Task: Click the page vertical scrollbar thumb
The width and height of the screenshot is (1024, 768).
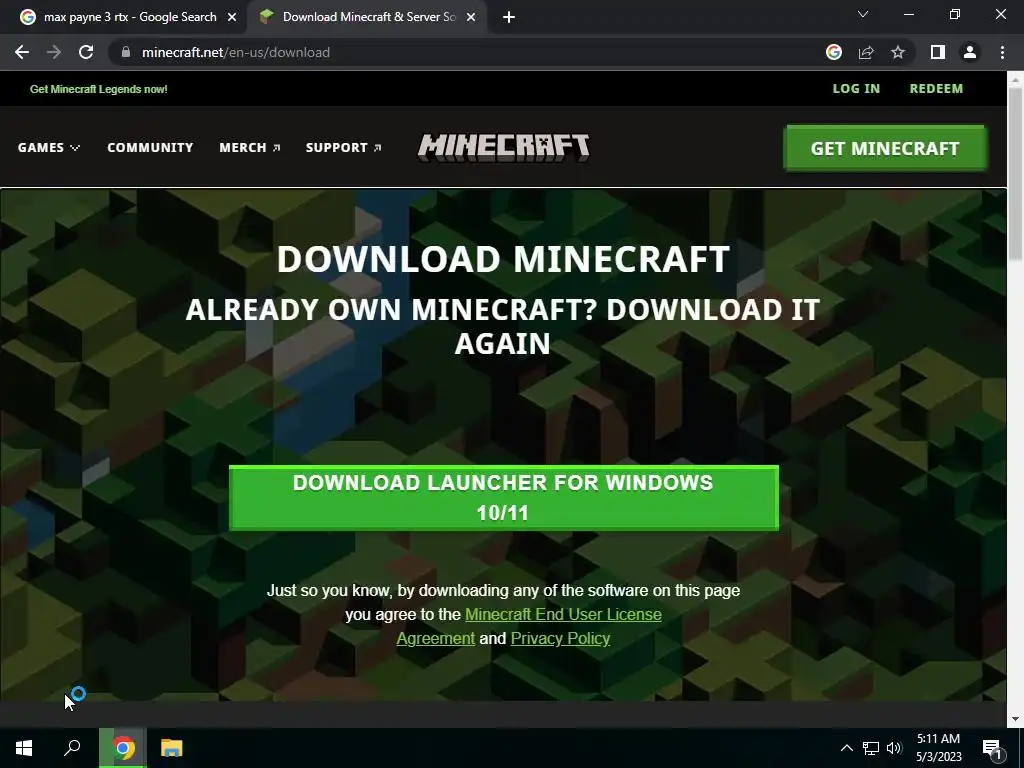Action: coord(1015,175)
